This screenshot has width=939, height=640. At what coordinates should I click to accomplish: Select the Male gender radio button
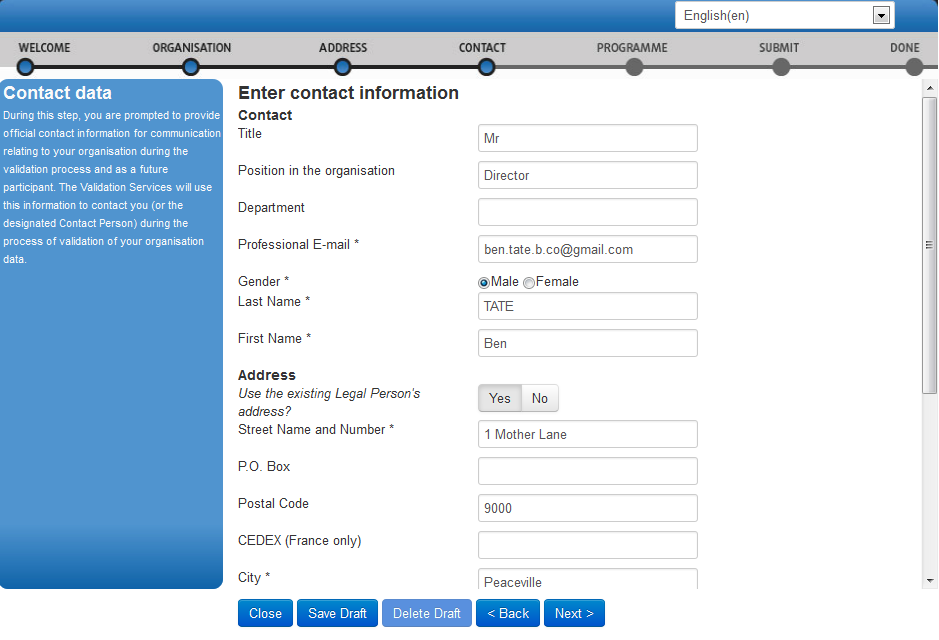tap(484, 283)
